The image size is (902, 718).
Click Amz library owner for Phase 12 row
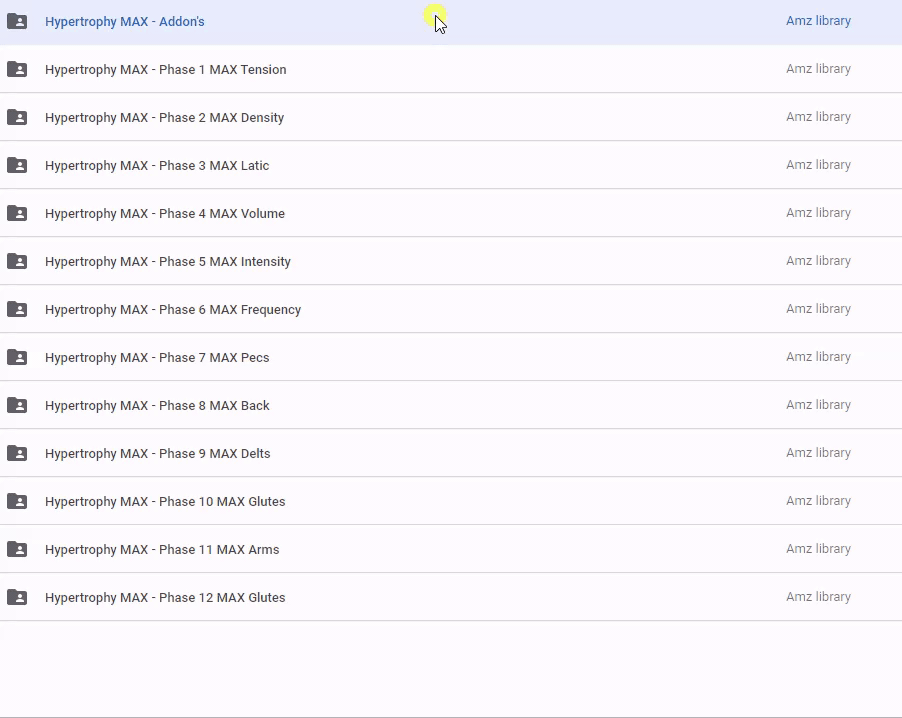coord(818,597)
